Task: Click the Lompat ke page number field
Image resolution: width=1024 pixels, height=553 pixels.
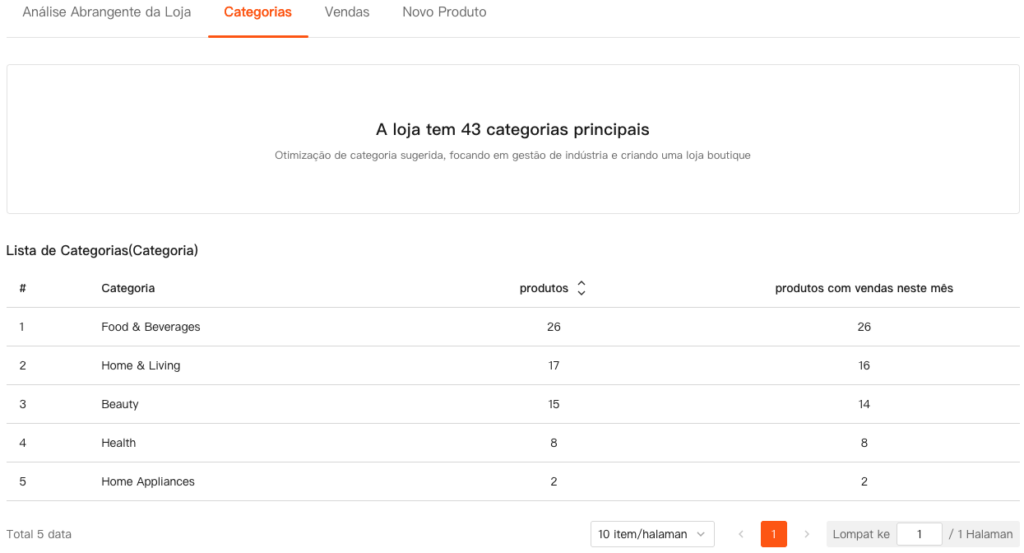Action: pos(919,534)
